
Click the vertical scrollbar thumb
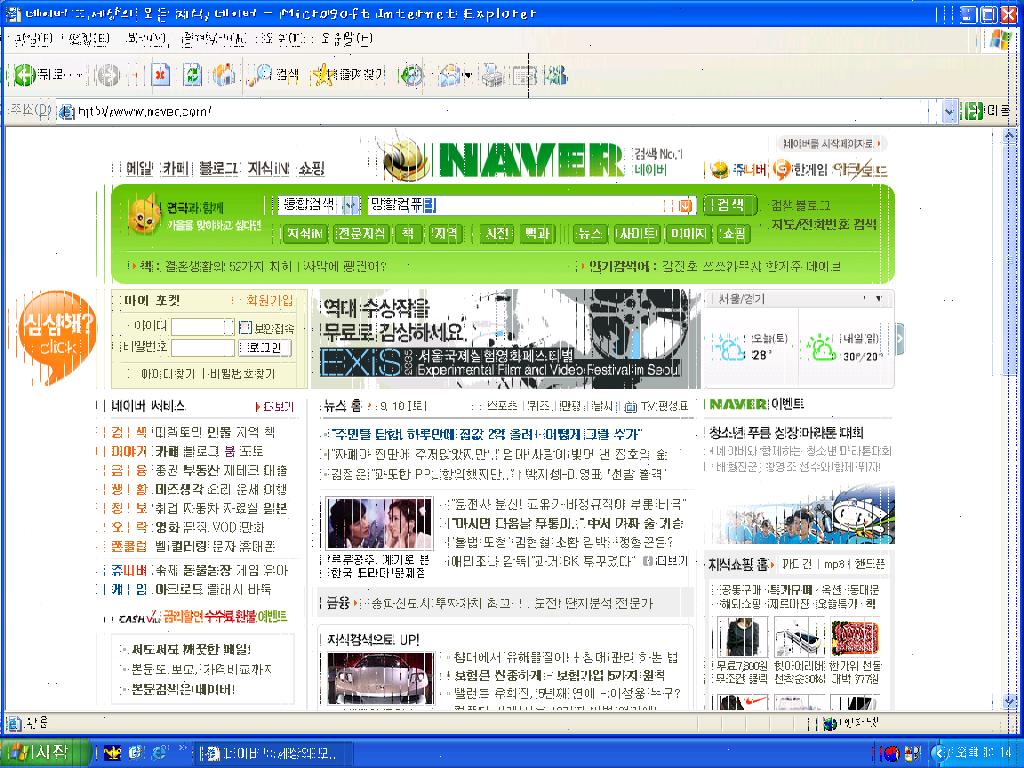point(1009,260)
